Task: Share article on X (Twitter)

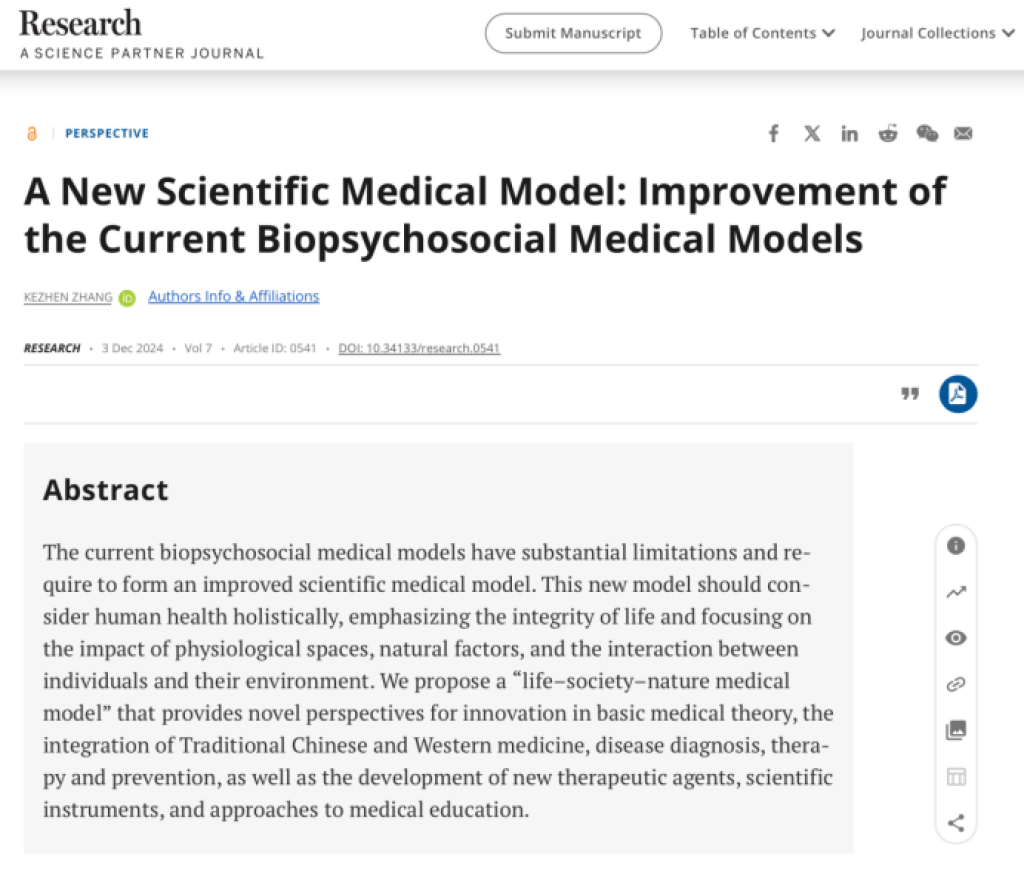Action: pyautogui.click(x=812, y=134)
